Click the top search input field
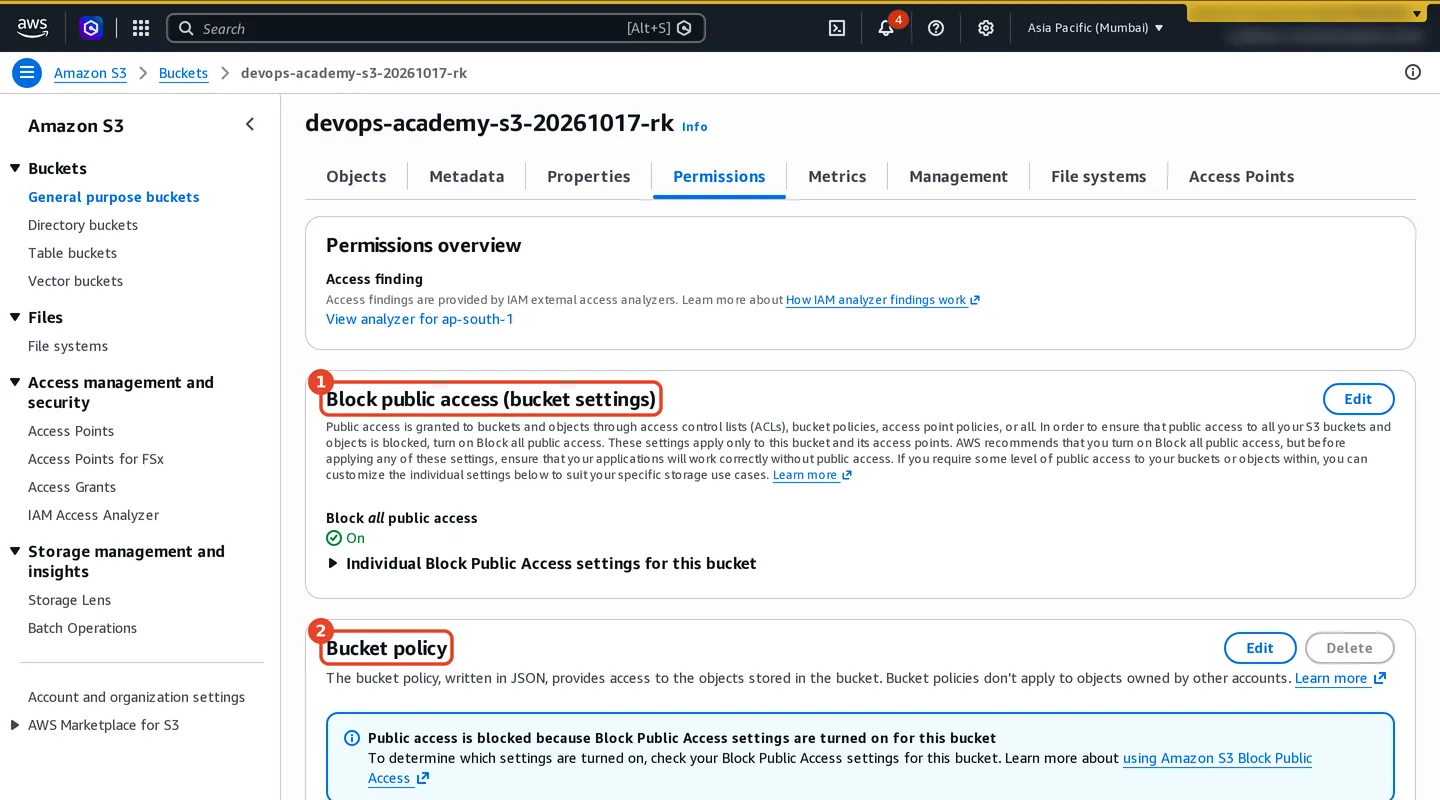The image size is (1440, 800). (436, 28)
